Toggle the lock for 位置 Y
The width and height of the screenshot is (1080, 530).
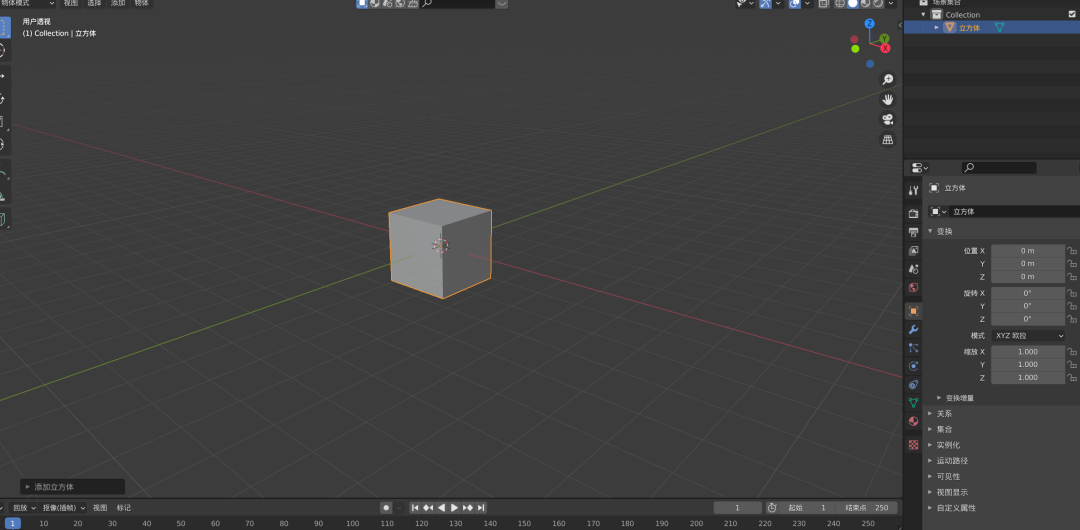(x=1072, y=264)
